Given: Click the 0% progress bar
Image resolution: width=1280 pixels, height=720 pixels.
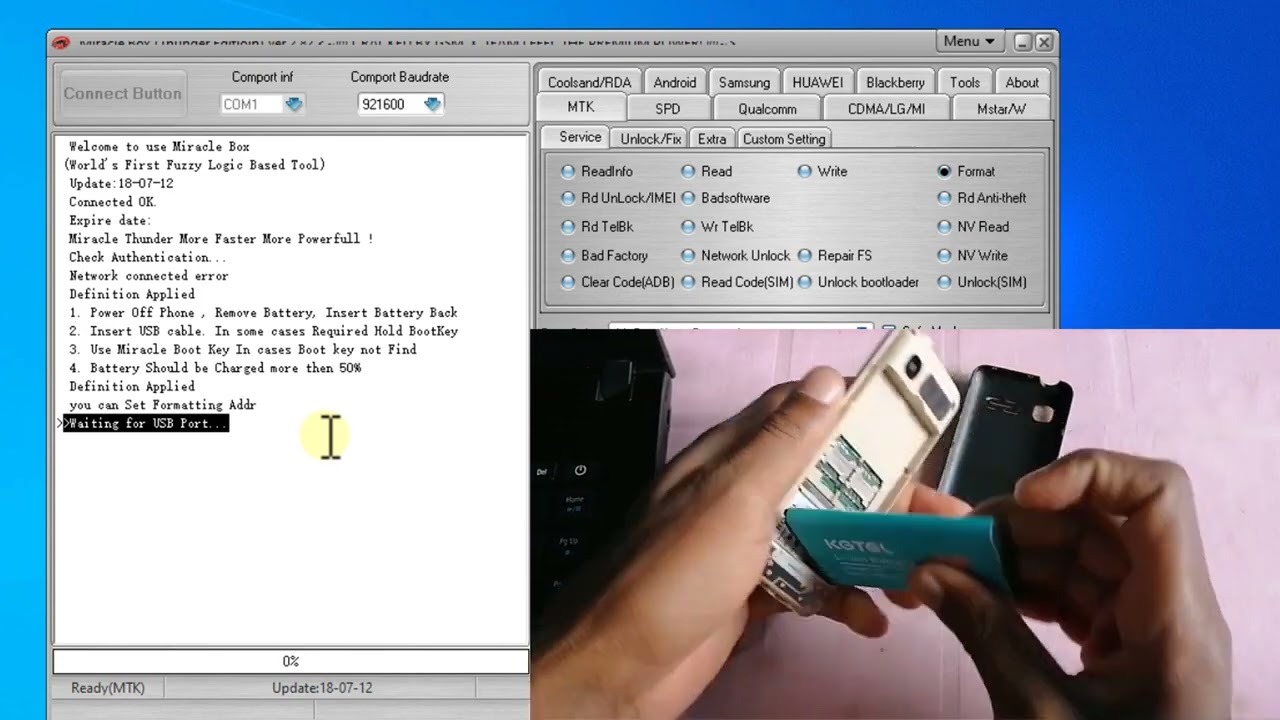Looking at the screenshot, I should (x=290, y=661).
